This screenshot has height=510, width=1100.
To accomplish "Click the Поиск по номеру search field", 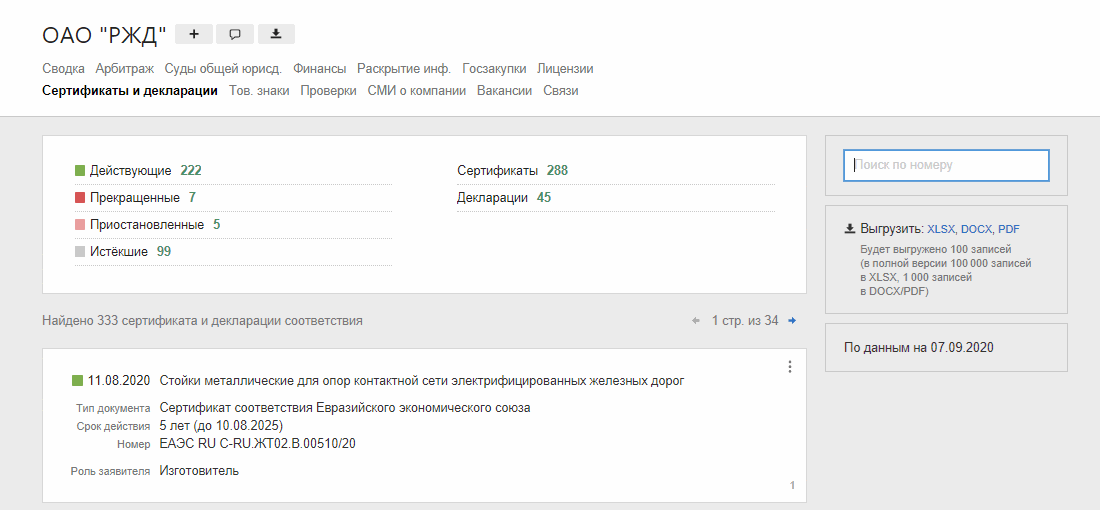I will [946, 165].
